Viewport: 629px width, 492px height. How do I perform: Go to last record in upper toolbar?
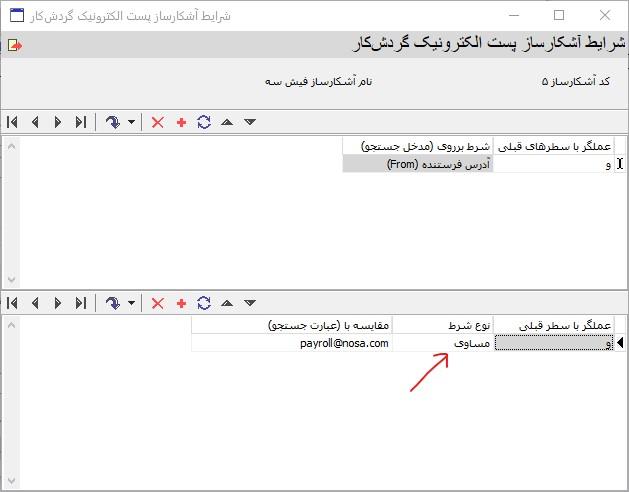80,122
